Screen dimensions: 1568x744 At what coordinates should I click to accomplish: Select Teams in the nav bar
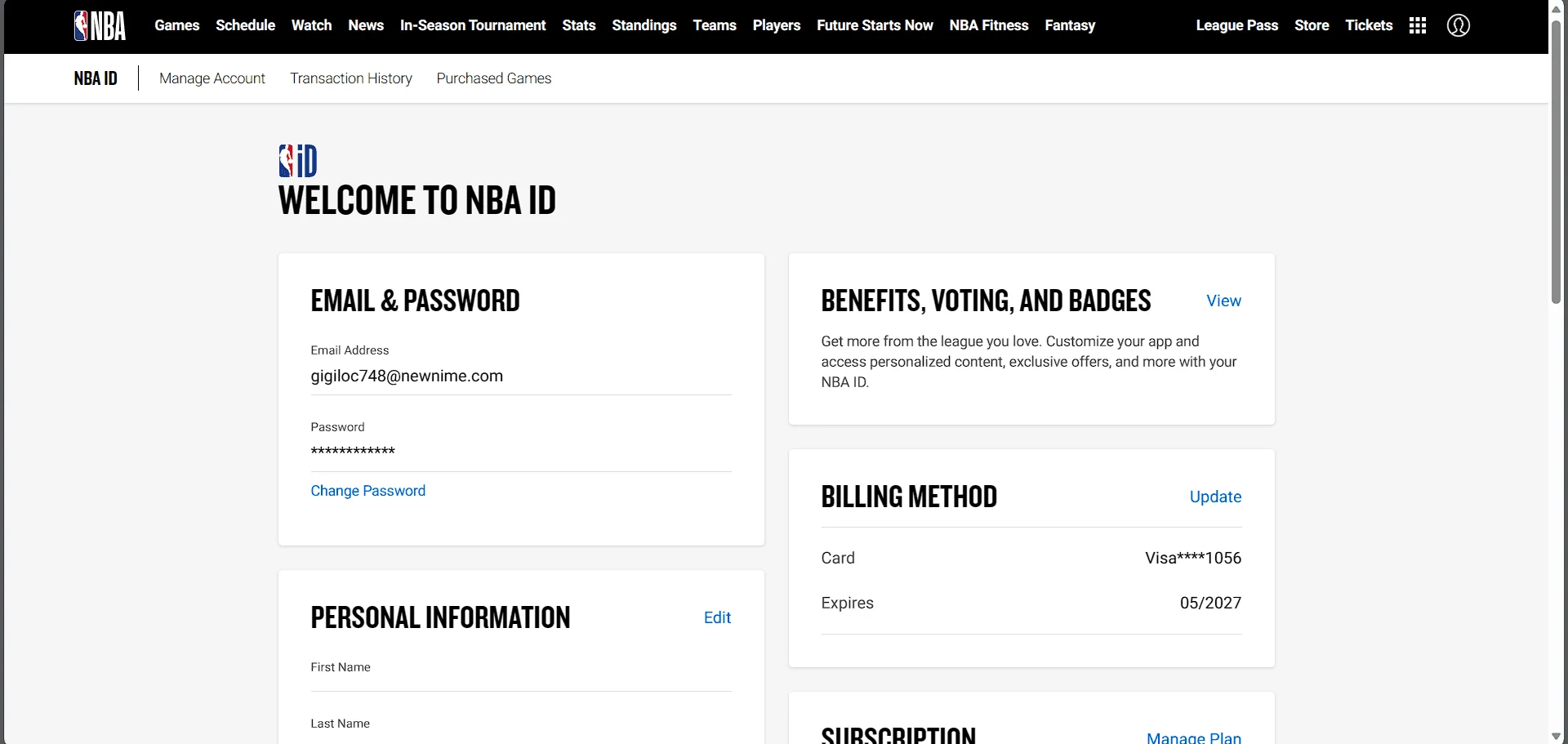click(x=715, y=25)
